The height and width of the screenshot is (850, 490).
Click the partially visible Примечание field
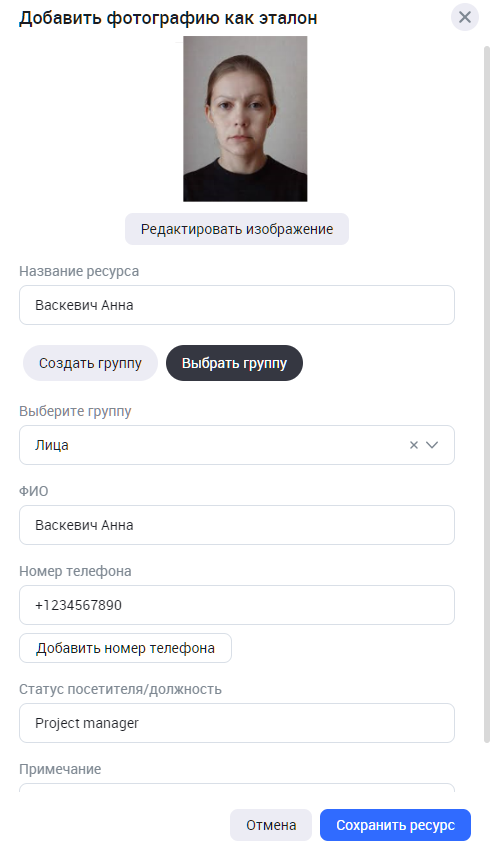[237, 788]
